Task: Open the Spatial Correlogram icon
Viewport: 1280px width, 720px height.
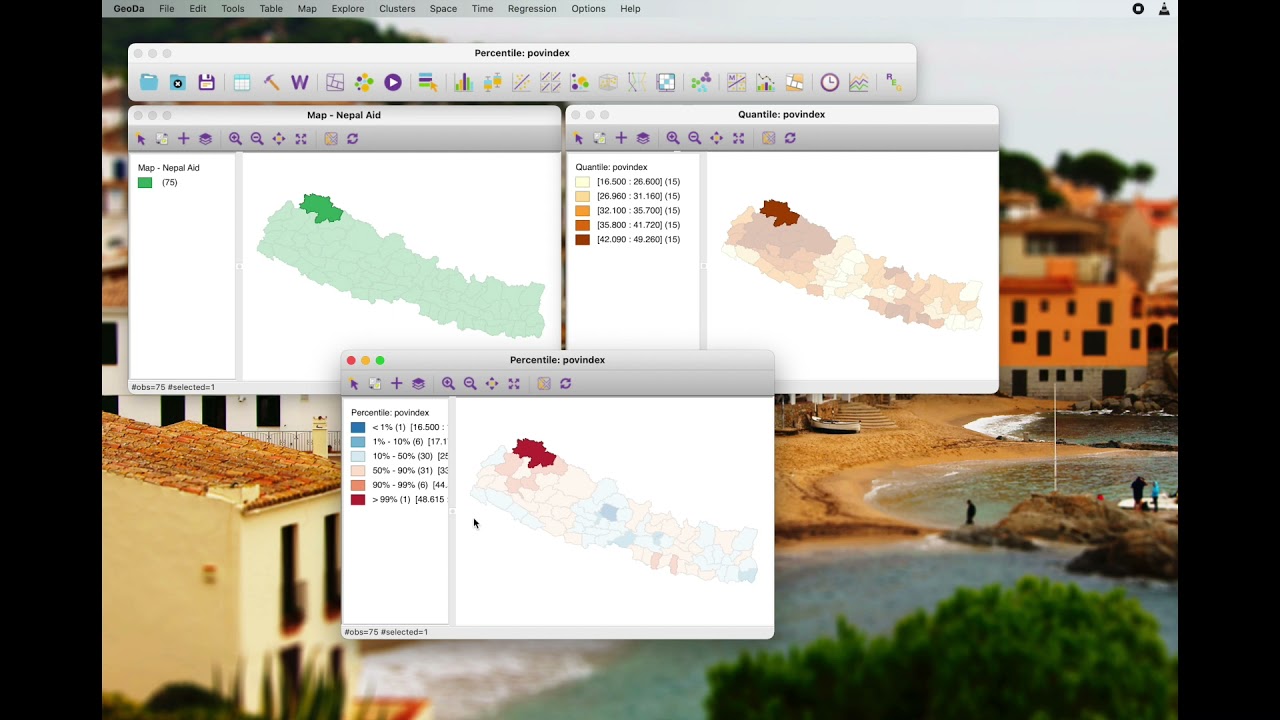Action: pyautogui.click(x=766, y=83)
